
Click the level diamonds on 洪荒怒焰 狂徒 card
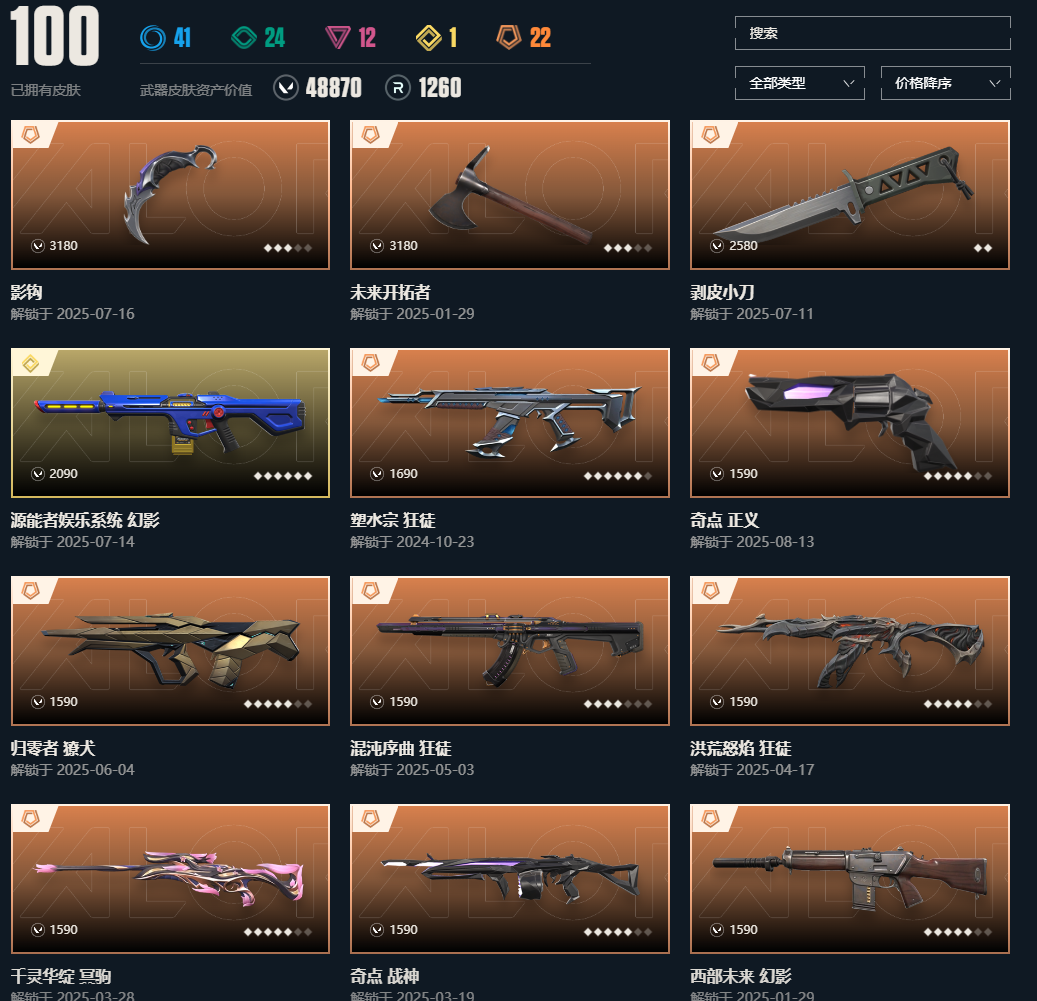coord(958,704)
